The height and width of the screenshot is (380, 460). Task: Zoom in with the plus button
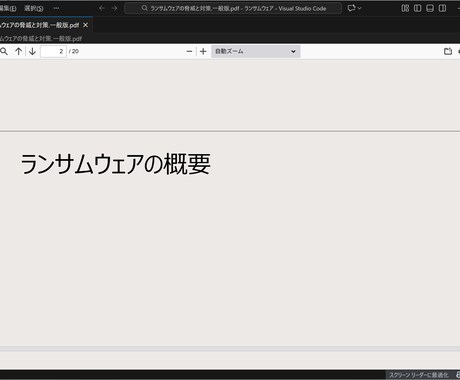[x=203, y=51]
